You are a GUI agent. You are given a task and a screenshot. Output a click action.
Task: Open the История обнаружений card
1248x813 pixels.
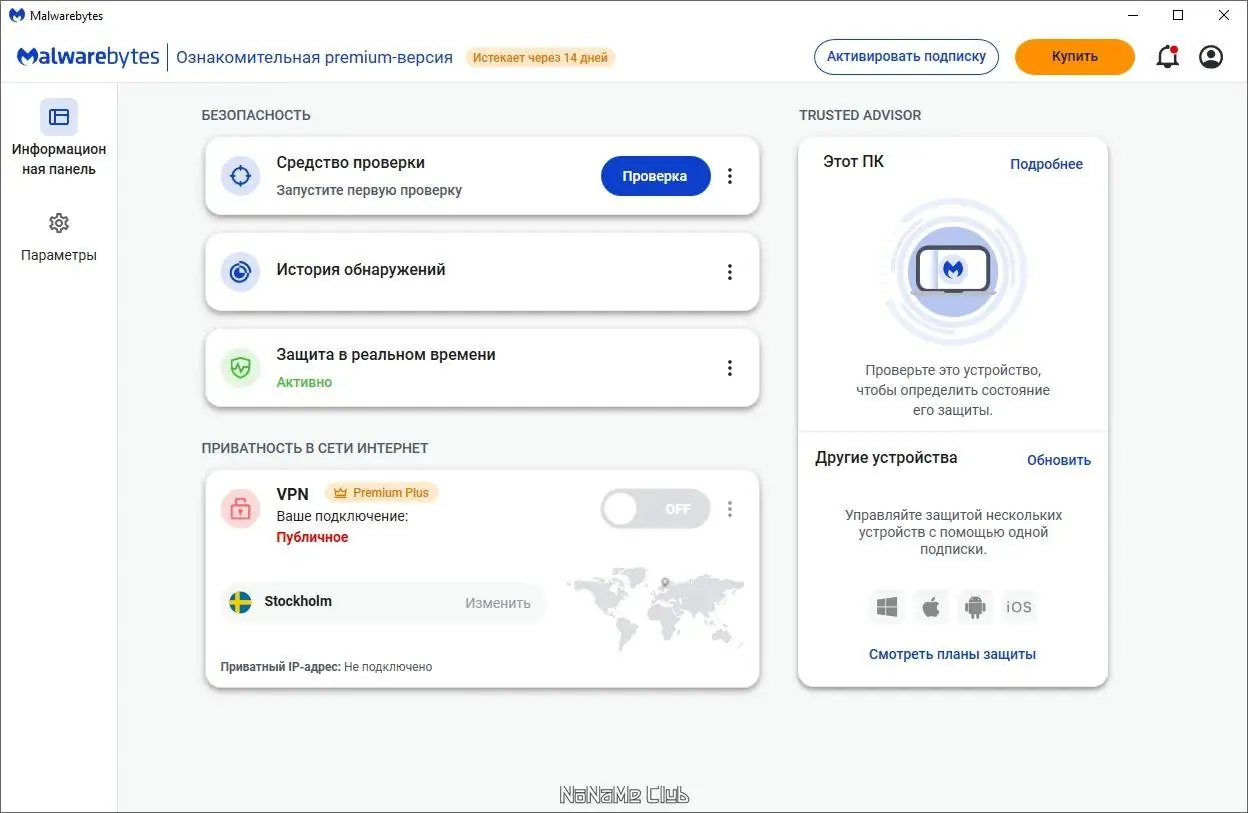[x=482, y=272]
